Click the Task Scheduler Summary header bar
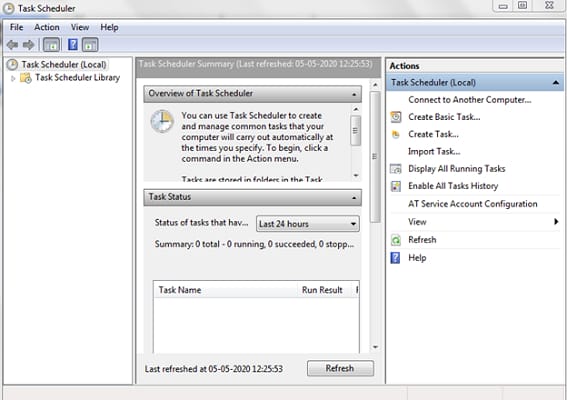Screen dimensions: 567x400 pos(258,67)
